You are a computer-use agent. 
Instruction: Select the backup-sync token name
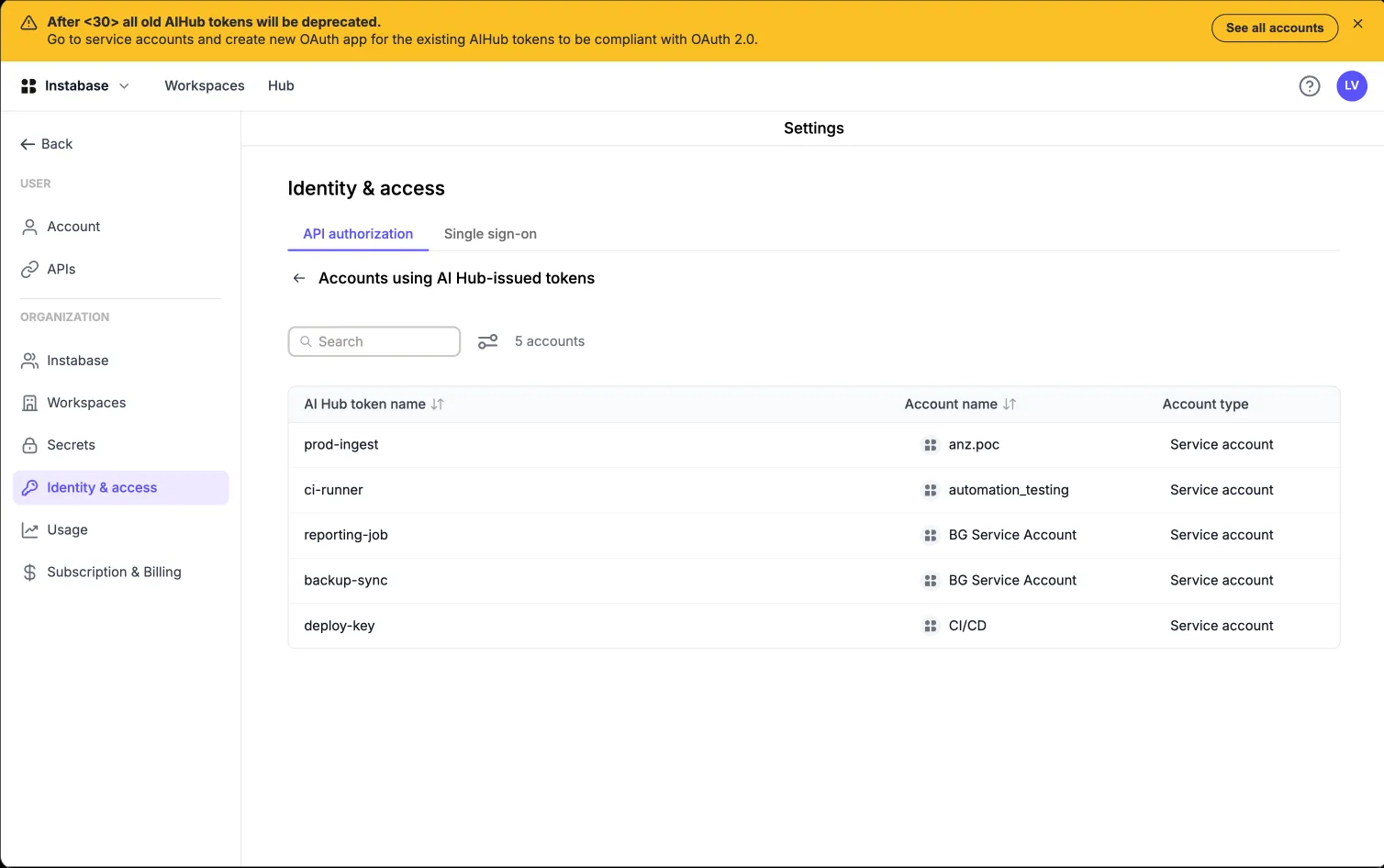pyautogui.click(x=346, y=581)
